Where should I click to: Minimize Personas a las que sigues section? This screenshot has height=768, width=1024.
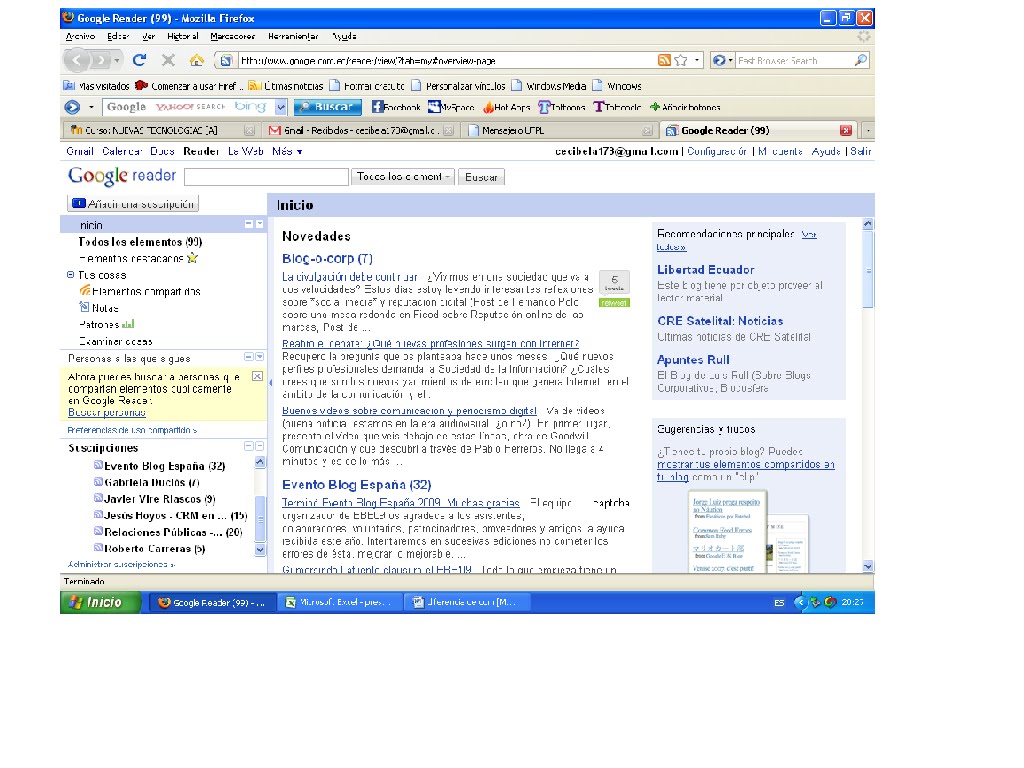[x=248, y=357]
